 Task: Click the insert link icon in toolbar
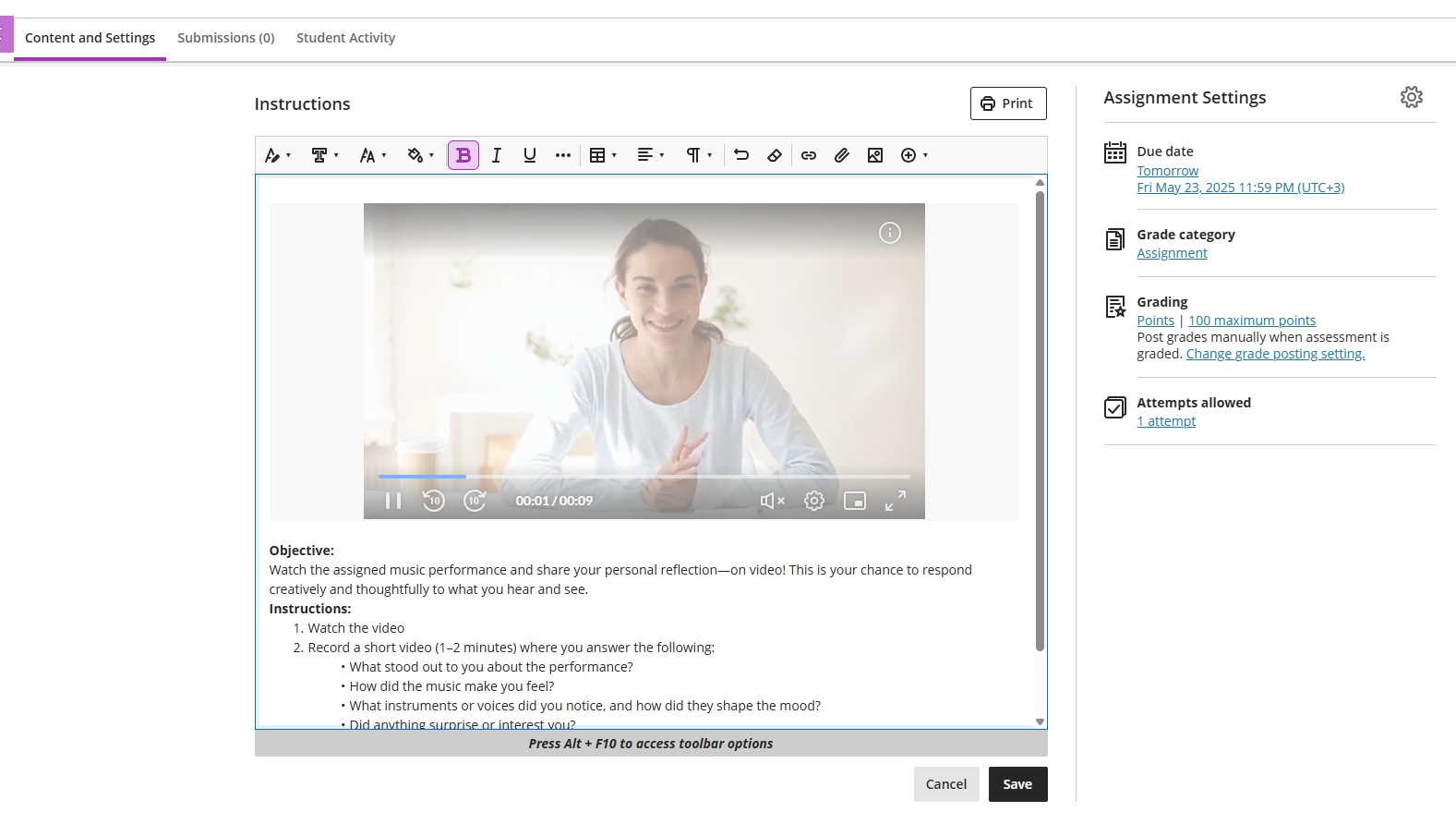tap(809, 155)
